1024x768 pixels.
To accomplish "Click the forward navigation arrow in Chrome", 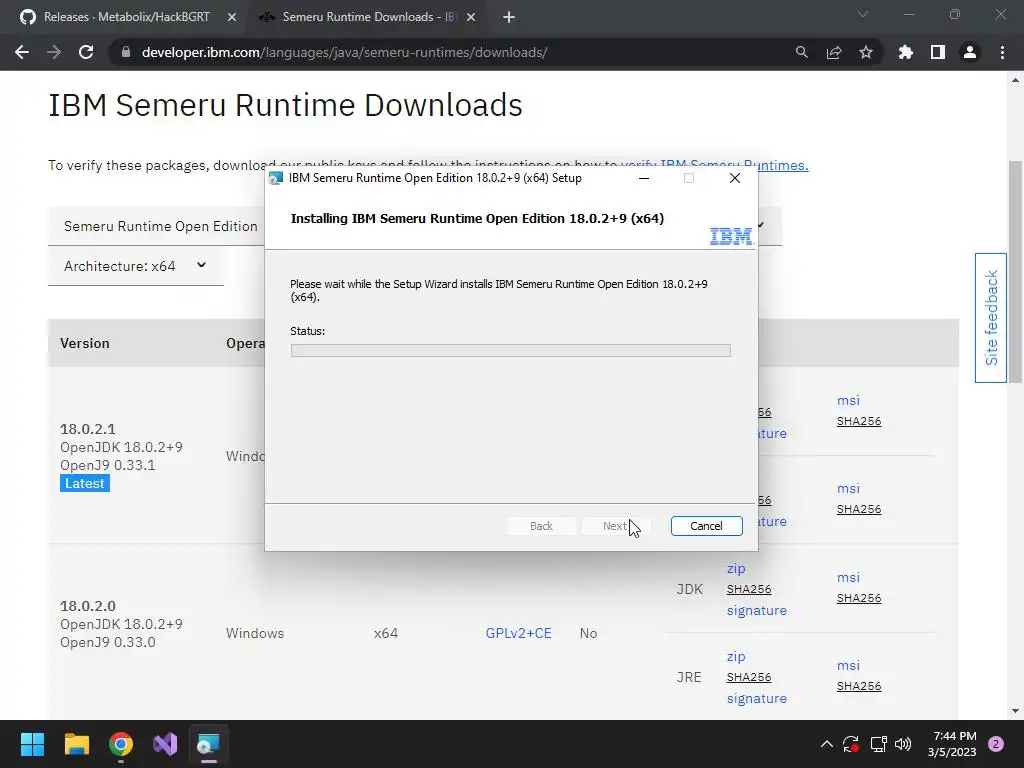I will tap(54, 52).
